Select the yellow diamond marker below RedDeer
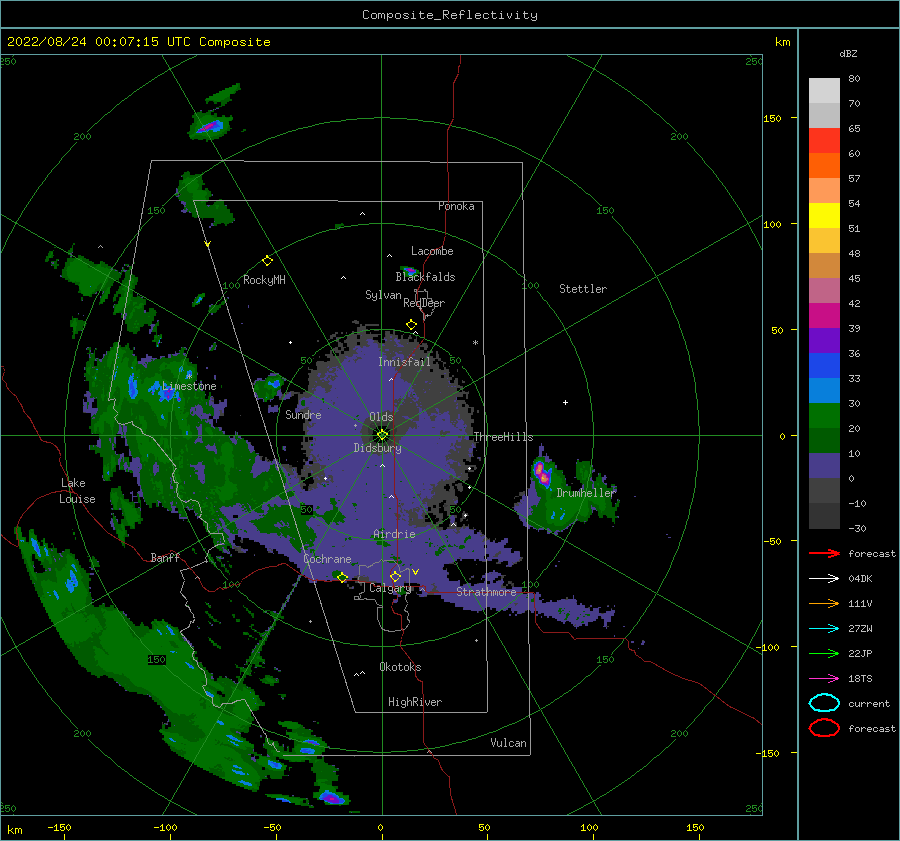The height and width of the screenshot is (841, 900). pos(411,325)
